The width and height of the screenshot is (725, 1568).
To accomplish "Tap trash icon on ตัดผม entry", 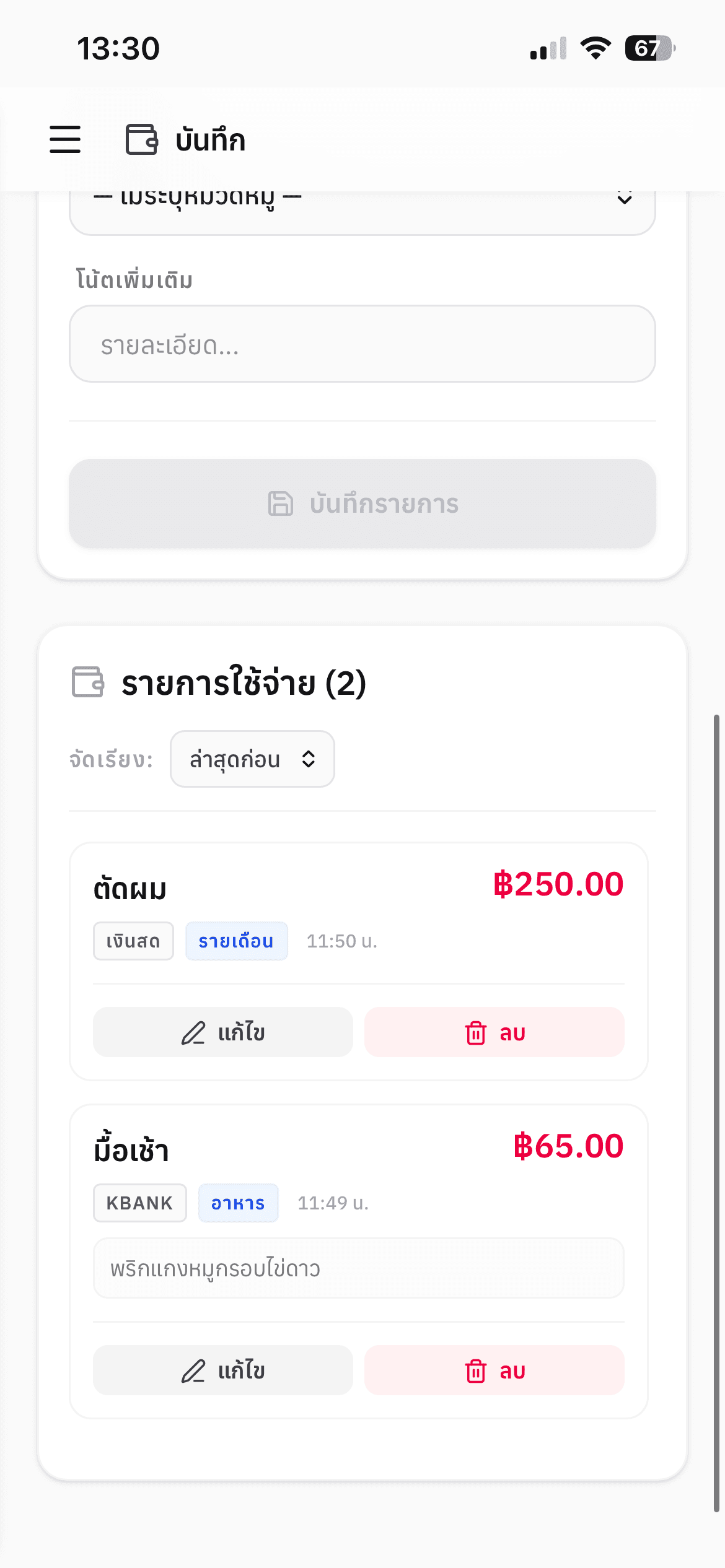I will (x=475, y=1033).
